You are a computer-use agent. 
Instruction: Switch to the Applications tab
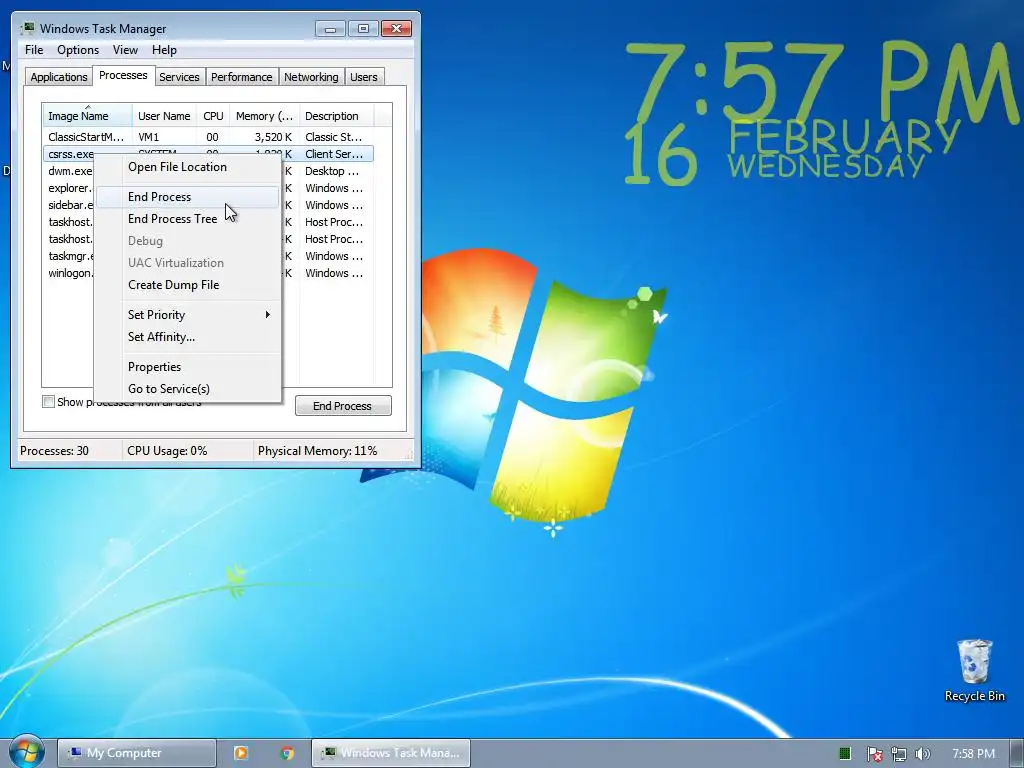tap(59, 77)
